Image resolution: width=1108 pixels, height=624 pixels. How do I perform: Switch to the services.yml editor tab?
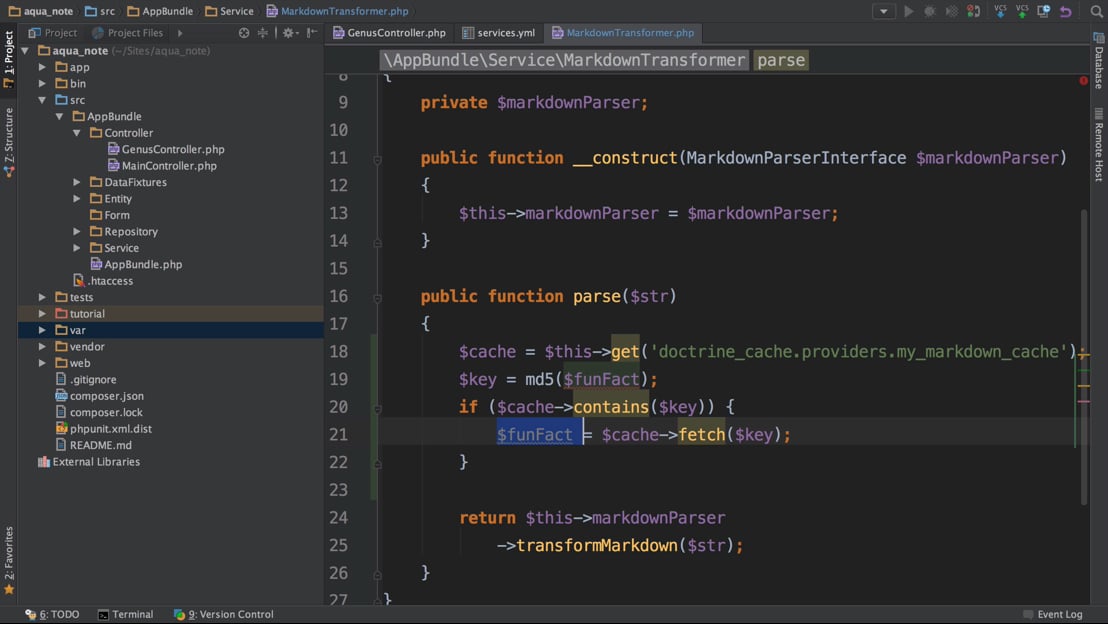click(x=498, y=33)
